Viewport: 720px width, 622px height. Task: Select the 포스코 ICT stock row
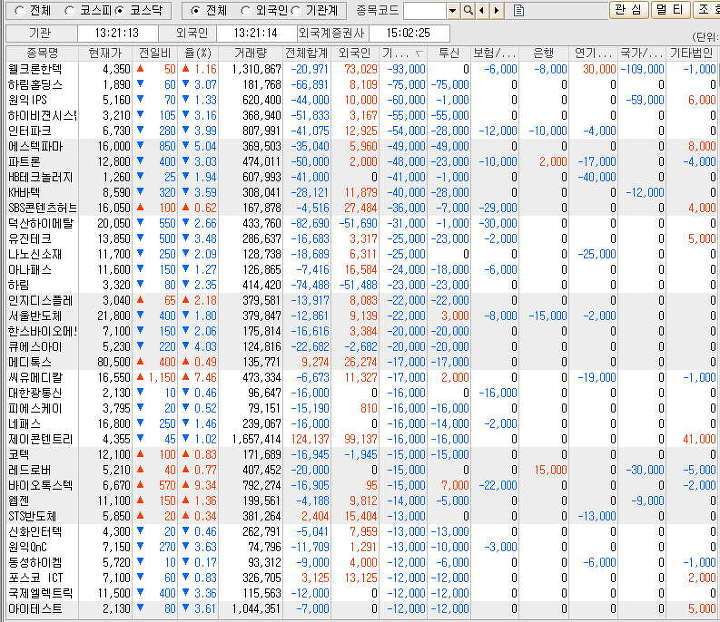(362, 578)
